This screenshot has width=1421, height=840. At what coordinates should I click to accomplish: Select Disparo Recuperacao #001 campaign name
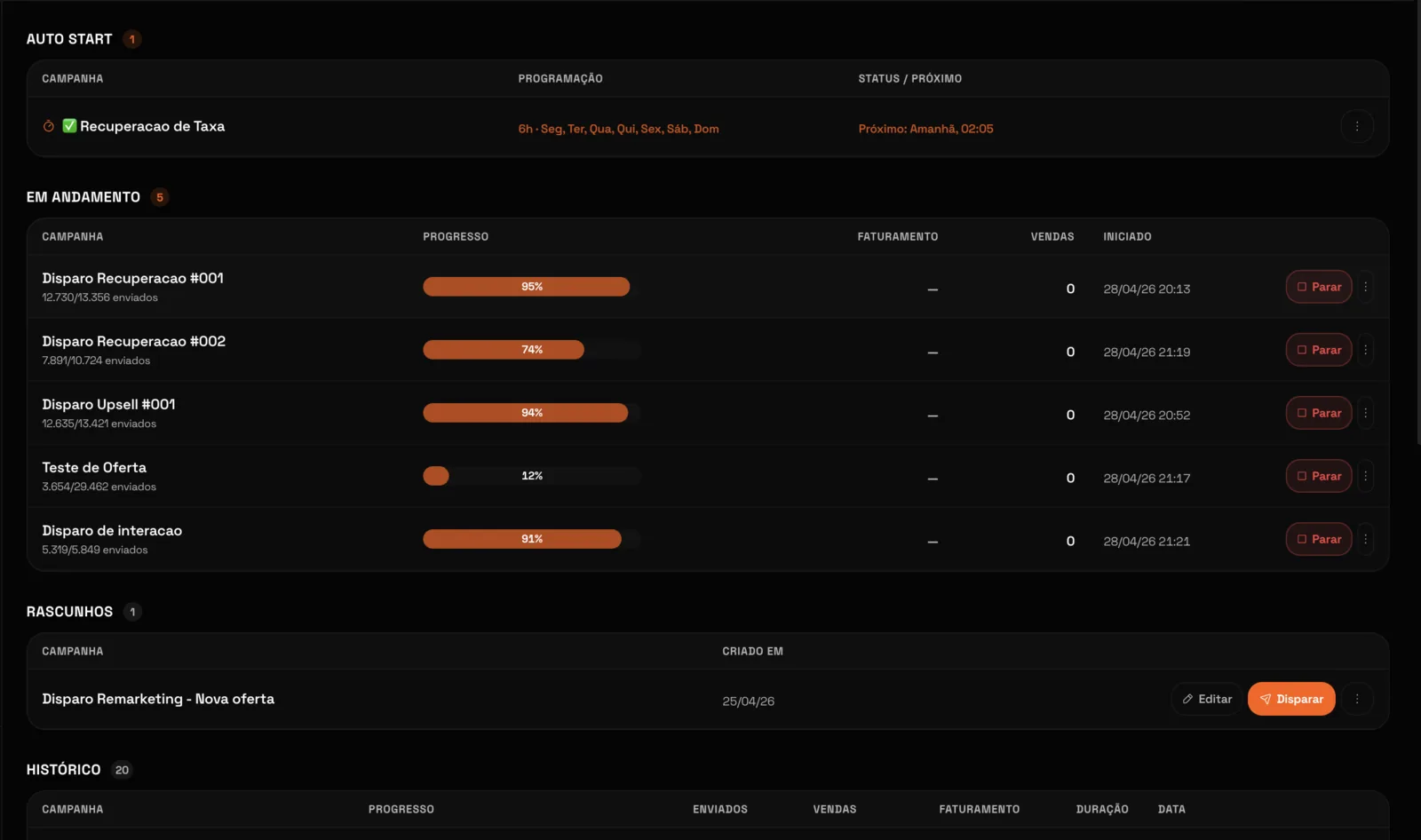(132, 278)
